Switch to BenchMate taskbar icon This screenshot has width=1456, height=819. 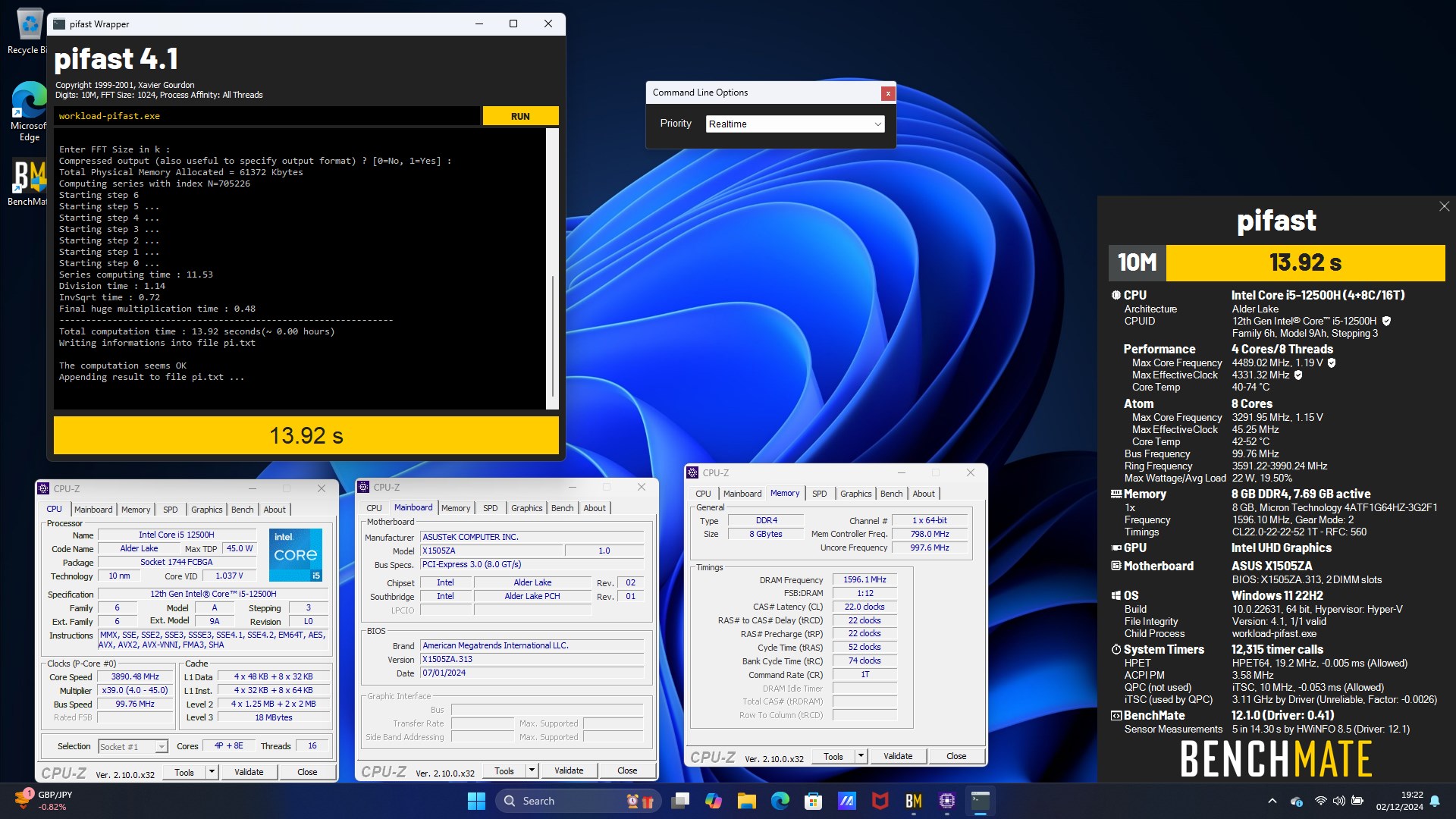[x=914, y=801]
